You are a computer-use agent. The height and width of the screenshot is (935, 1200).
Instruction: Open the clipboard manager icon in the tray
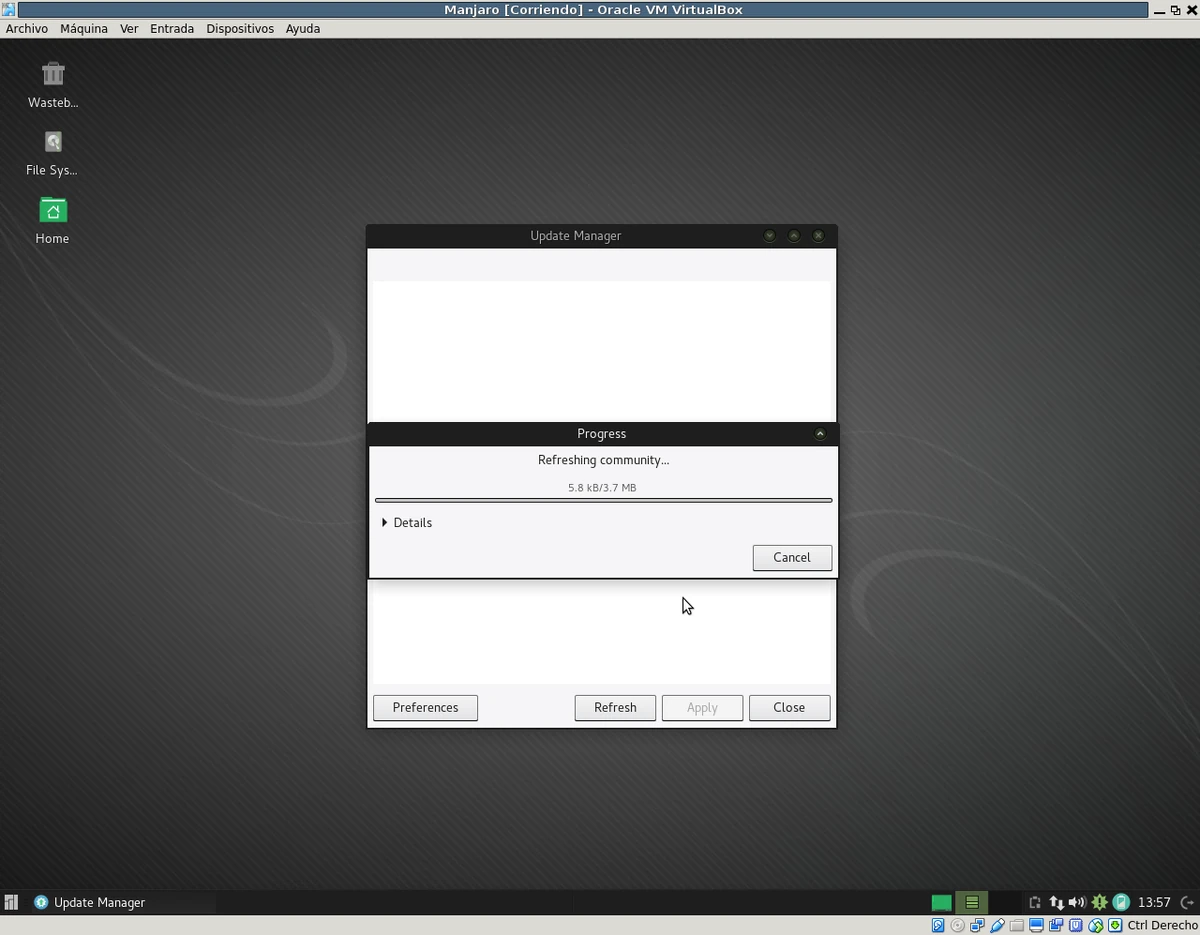(1036, 902)
